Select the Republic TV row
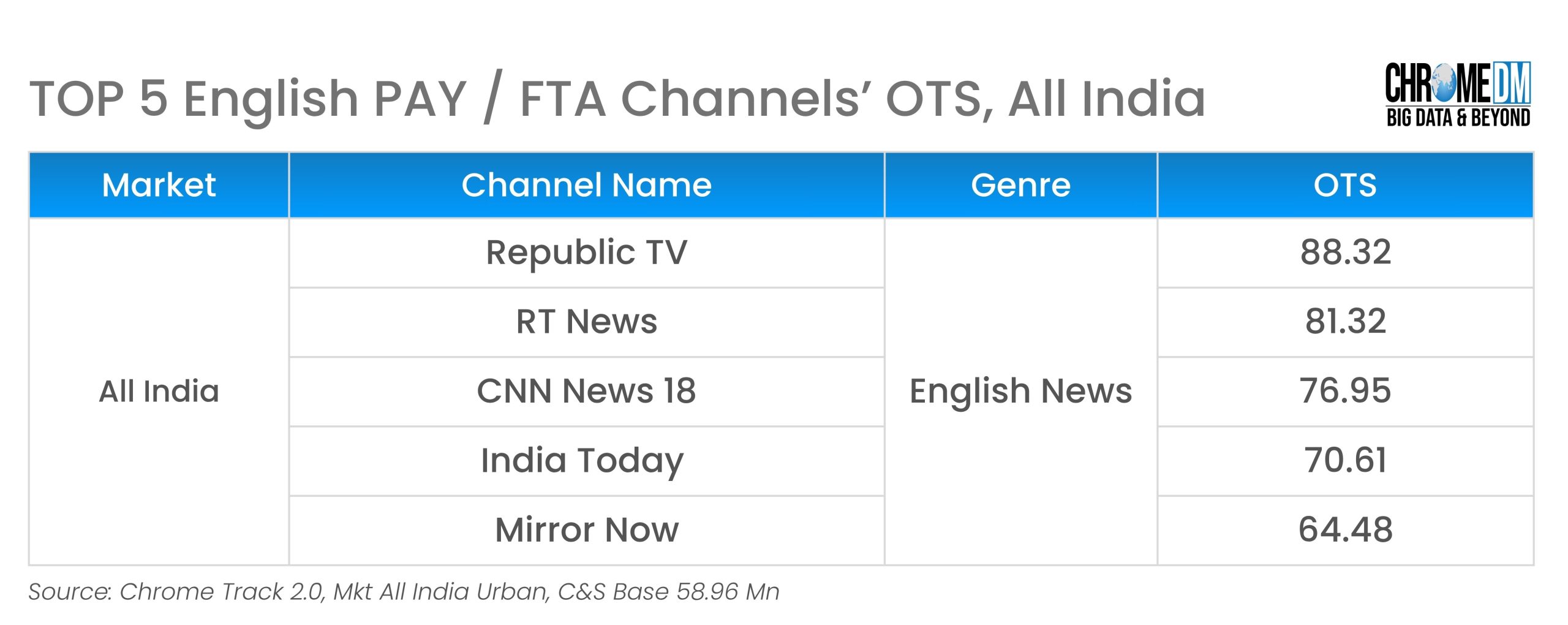The width and height of the screenshot is (1568, 625). [x=586, y=252]
